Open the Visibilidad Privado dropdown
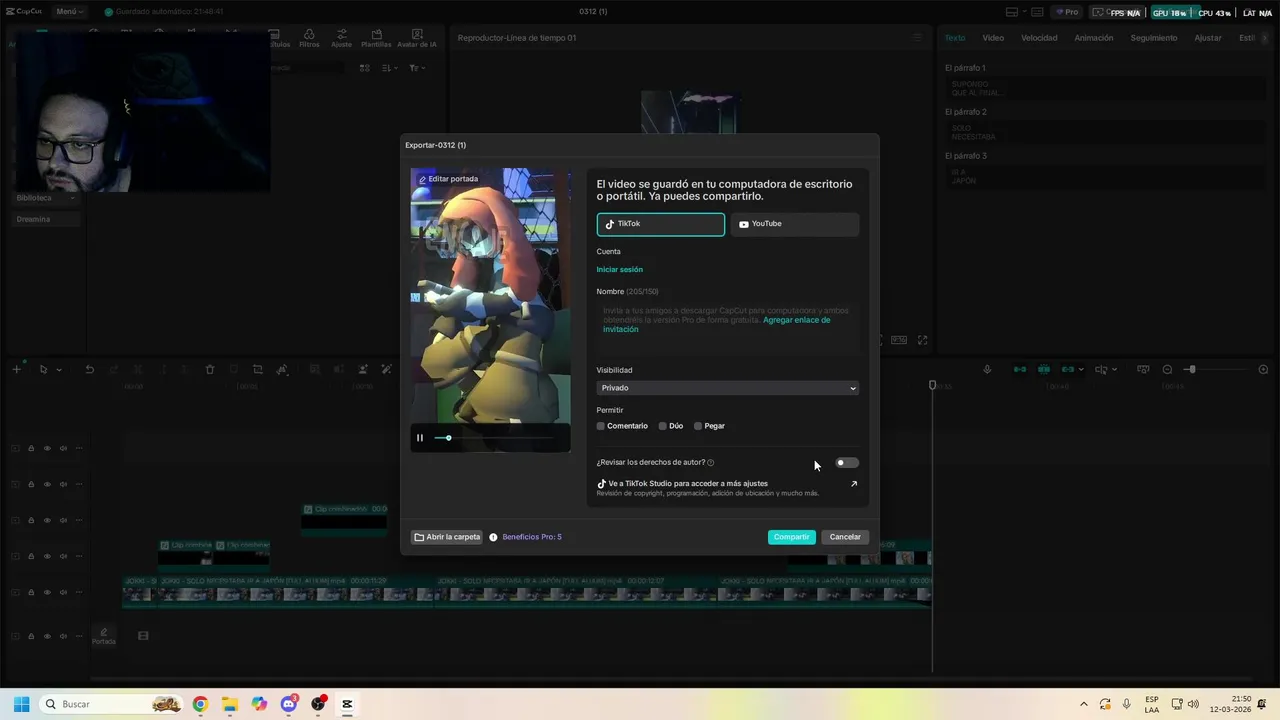Viewport: 1280px width, 720px height. pyautogui.click(x=728, y=388)
